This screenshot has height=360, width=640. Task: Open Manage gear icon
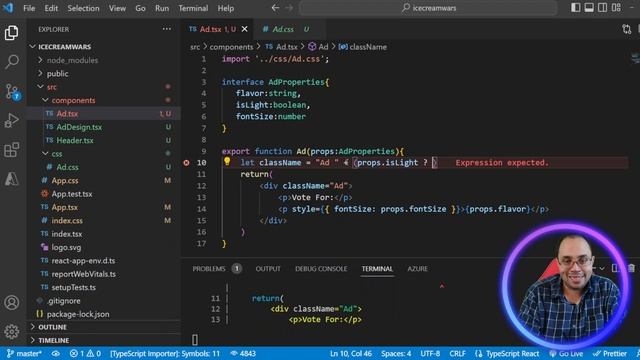click(x=11, y=331)
